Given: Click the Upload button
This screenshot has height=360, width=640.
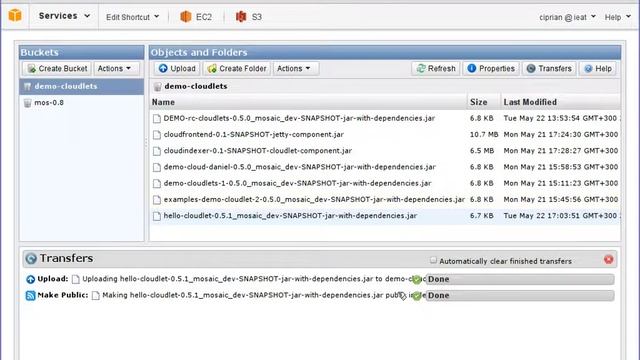Looking at the screenshot, I should (177, 69).
